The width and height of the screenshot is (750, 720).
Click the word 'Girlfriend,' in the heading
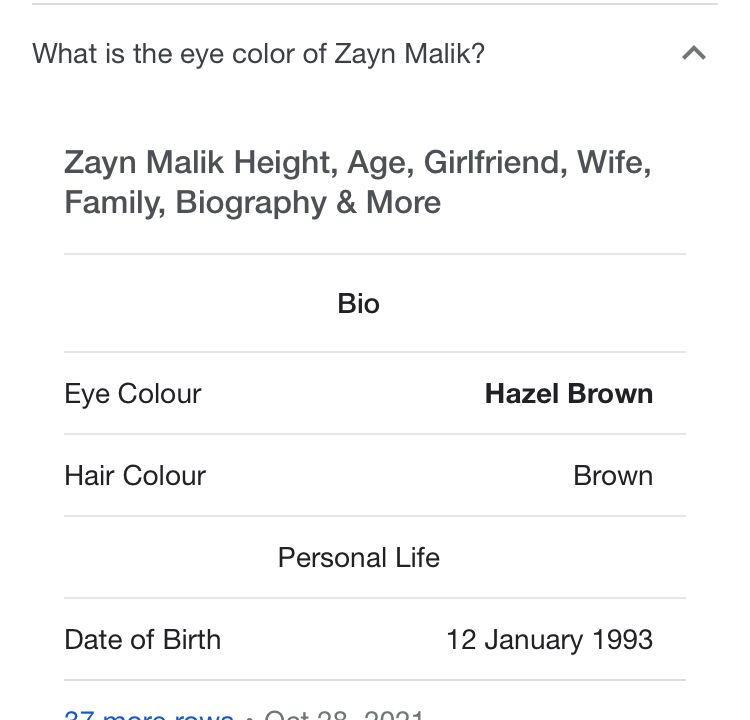point(496,162)
